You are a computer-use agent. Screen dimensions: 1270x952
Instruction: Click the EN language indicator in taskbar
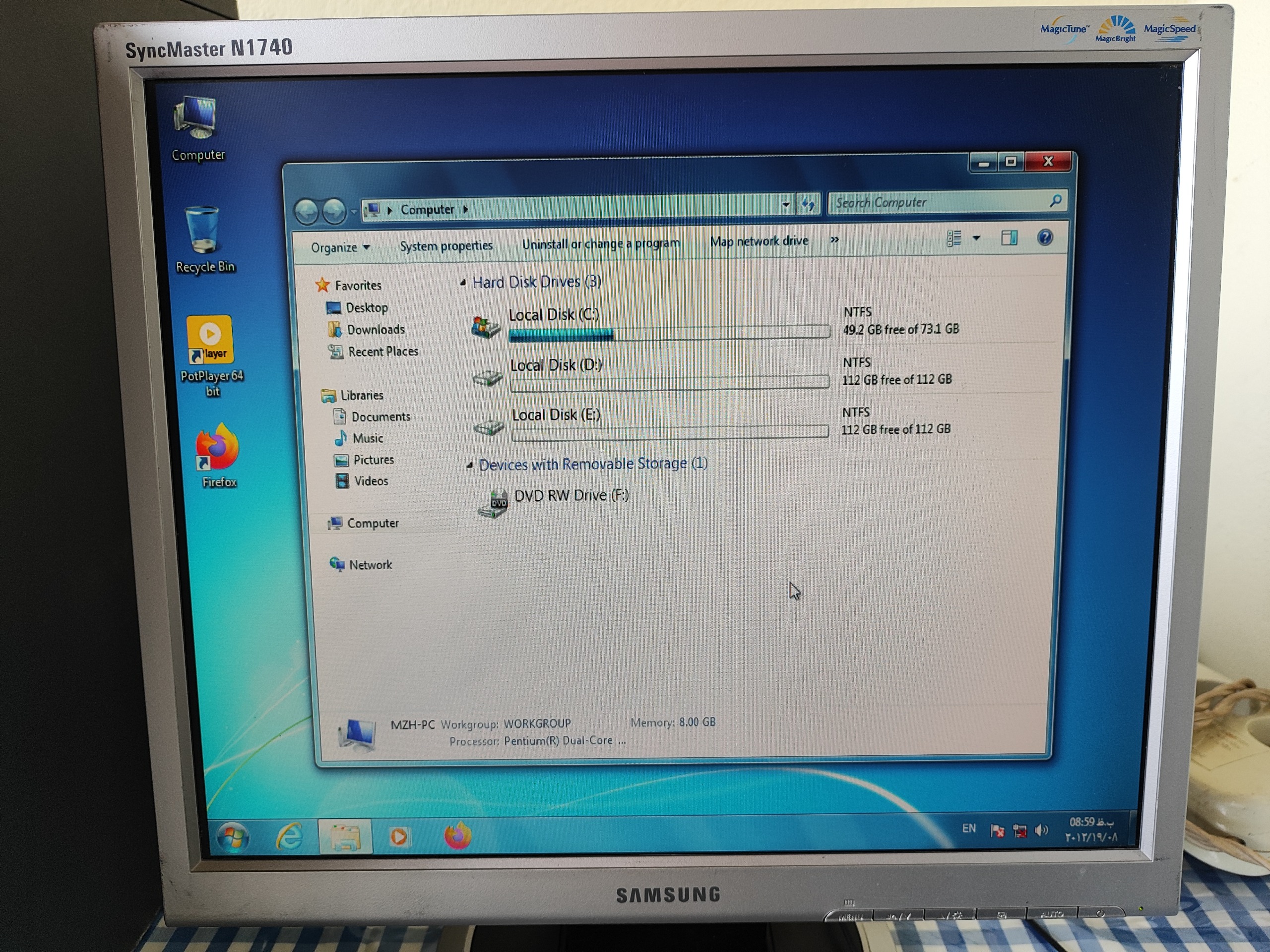tap(968, 828)
